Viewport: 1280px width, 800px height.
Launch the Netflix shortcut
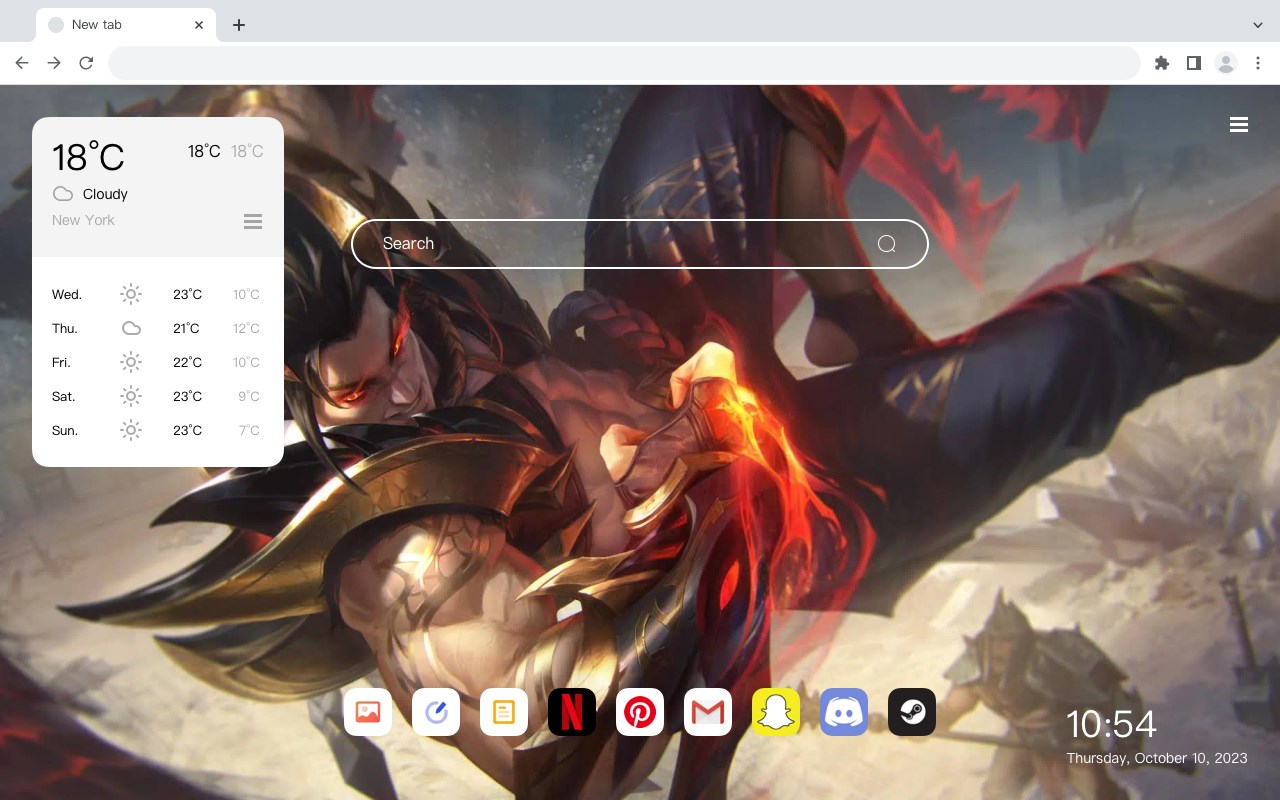572,712
